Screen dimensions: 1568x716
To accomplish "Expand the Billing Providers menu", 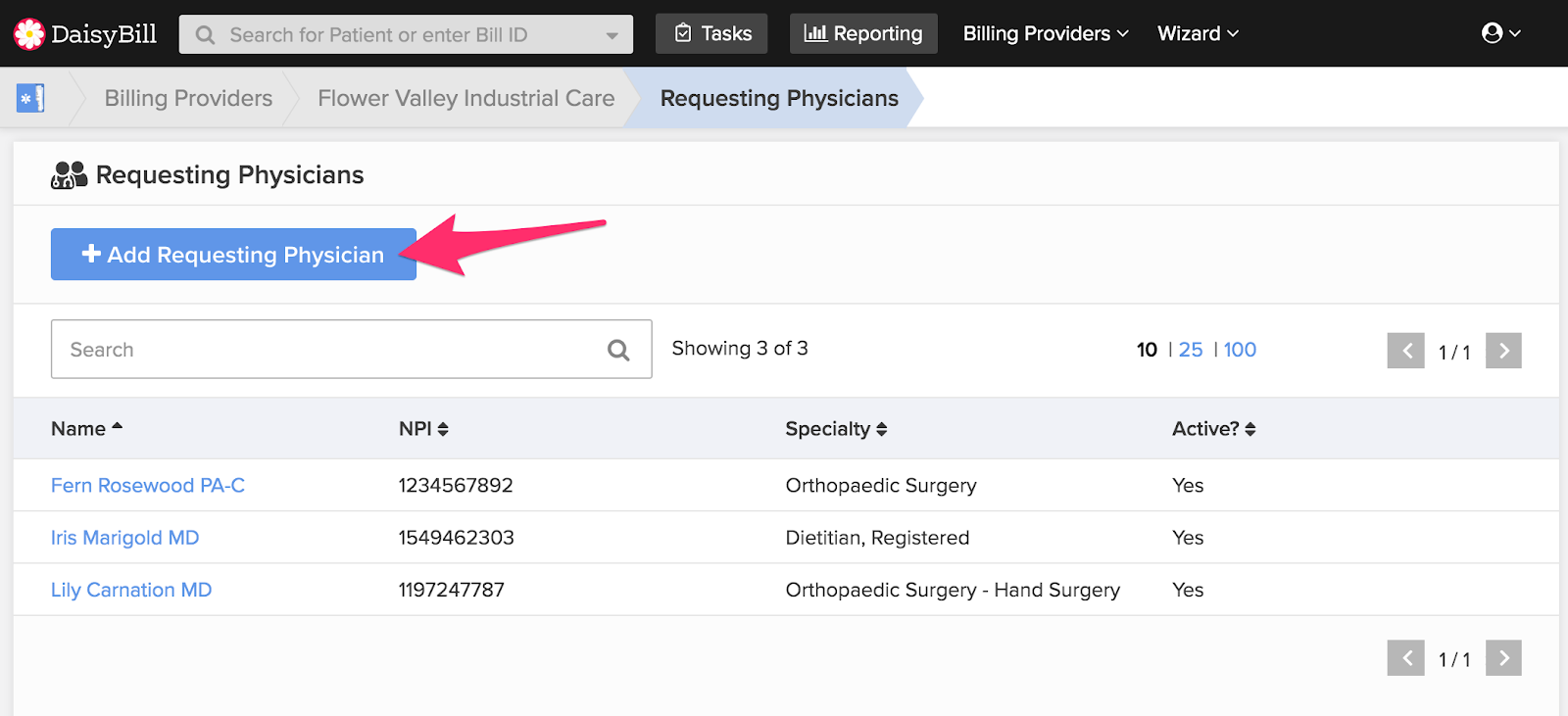I will (1046, 33).
